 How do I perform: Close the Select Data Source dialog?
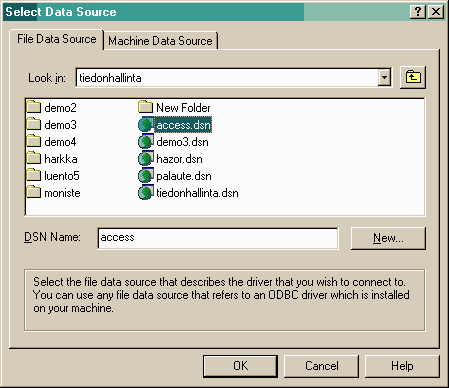pos(436,12)
